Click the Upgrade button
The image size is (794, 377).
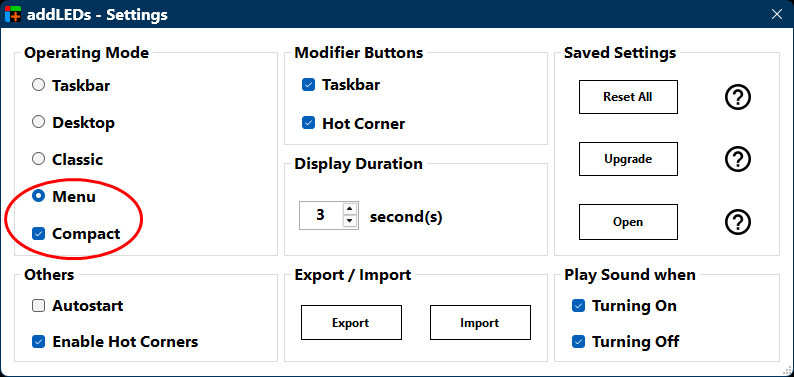[628, 159]
